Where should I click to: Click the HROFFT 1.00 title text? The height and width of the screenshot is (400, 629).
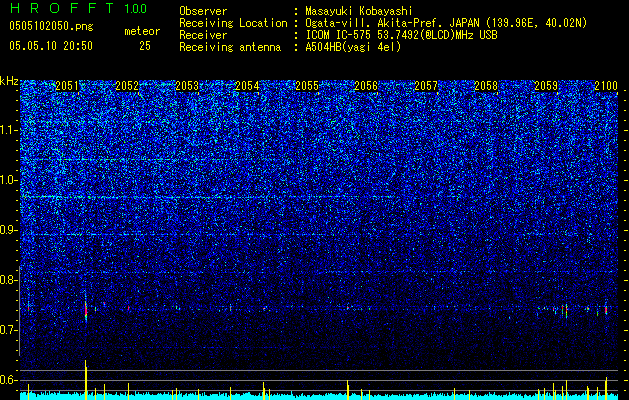click(x=78, y=8)
